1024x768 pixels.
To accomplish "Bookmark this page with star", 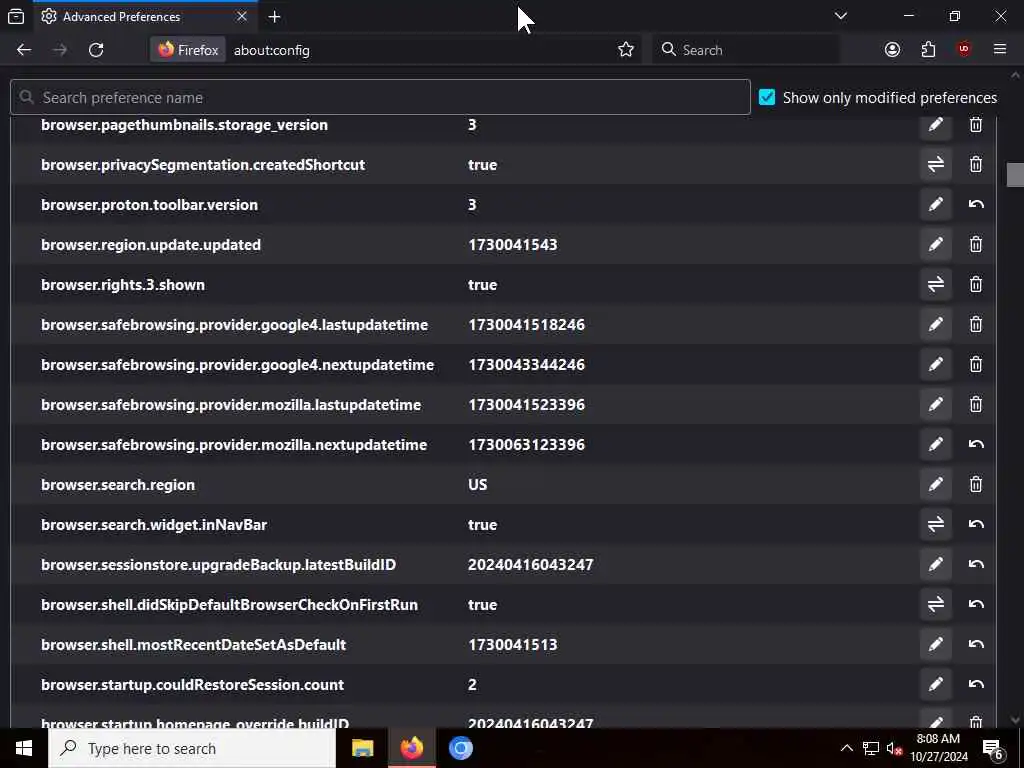I will [x=626, y=50].
